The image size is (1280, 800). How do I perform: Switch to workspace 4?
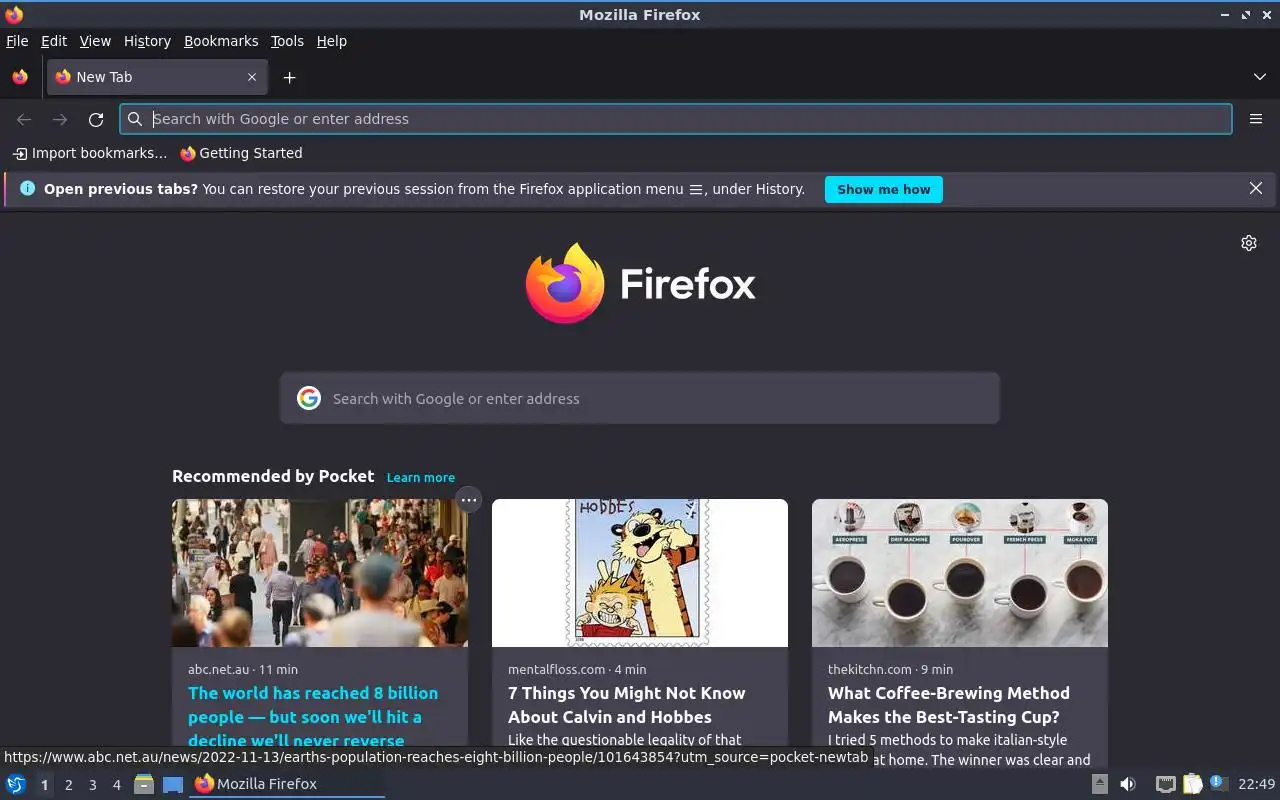[x=116, y=785]
